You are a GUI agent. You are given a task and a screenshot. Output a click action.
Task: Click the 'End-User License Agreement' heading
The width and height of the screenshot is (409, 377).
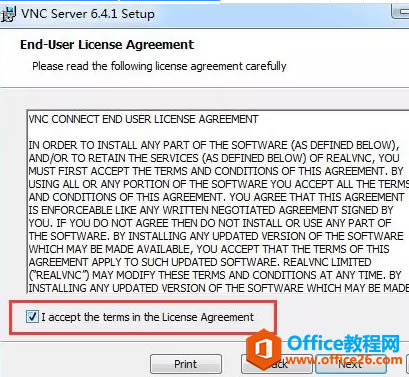click(x=107, y=45)
